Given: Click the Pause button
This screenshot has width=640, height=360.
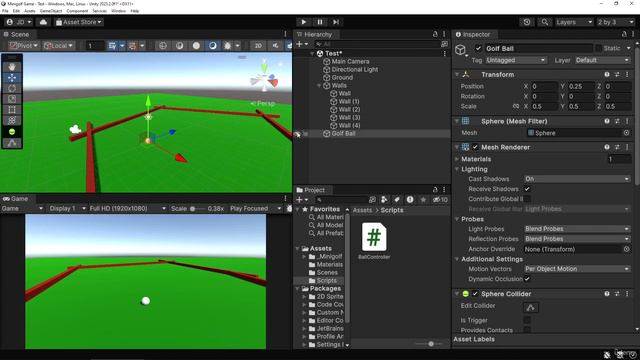Looking at the screenshot, I should 320,22.
